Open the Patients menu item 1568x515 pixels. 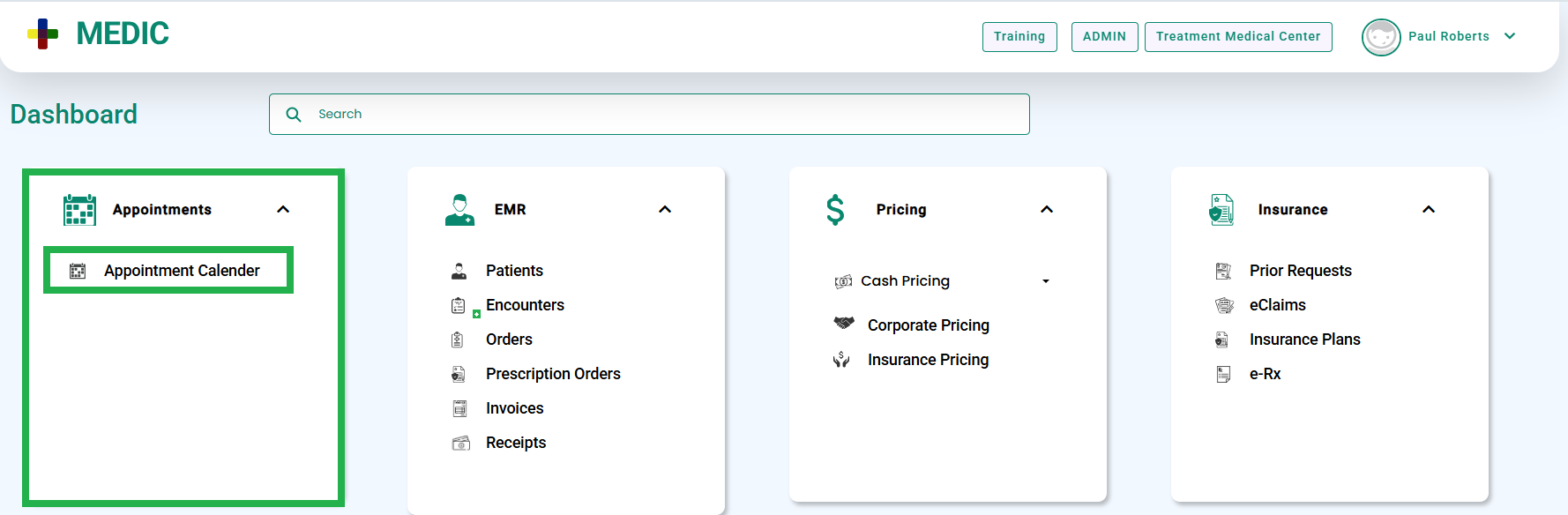pos(514,271)
